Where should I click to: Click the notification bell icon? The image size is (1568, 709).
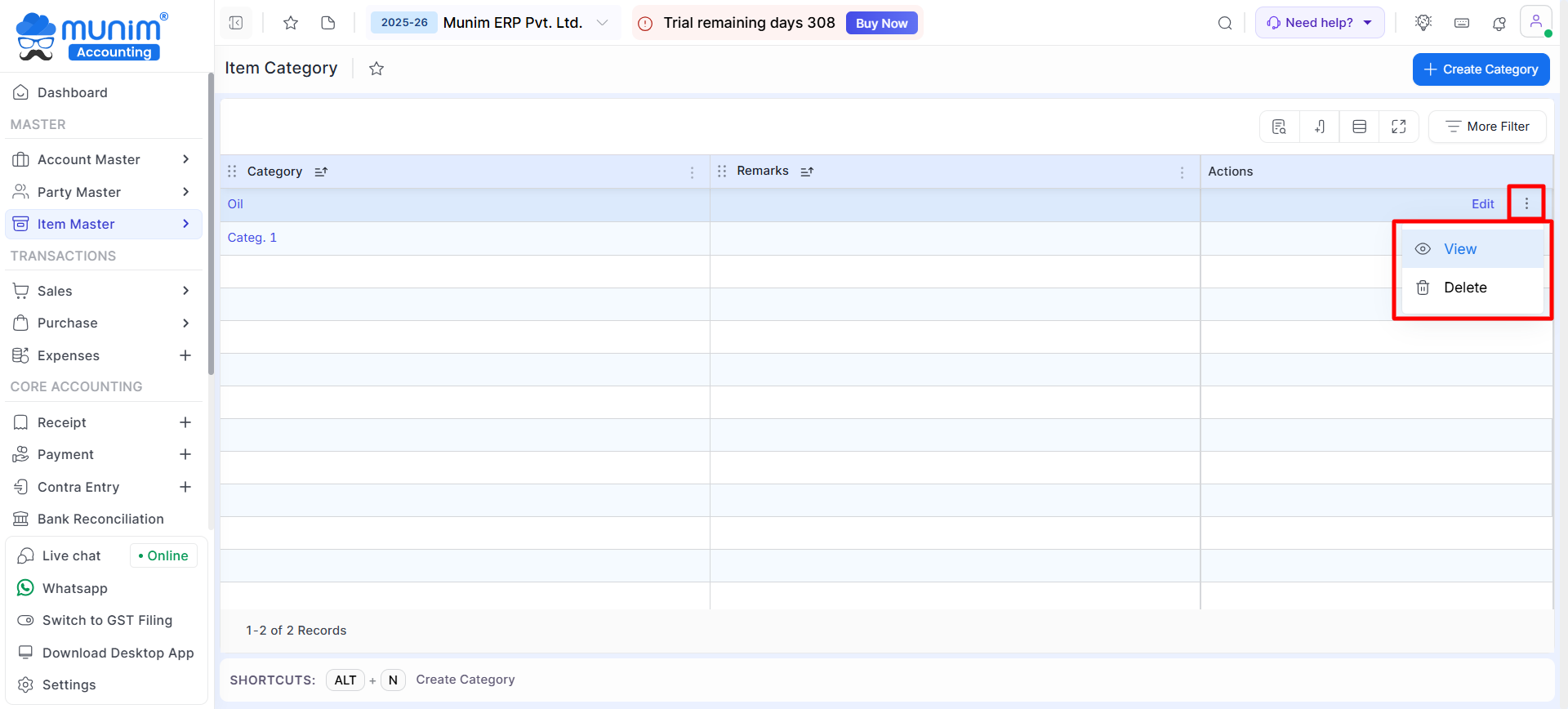[1499, 23]
